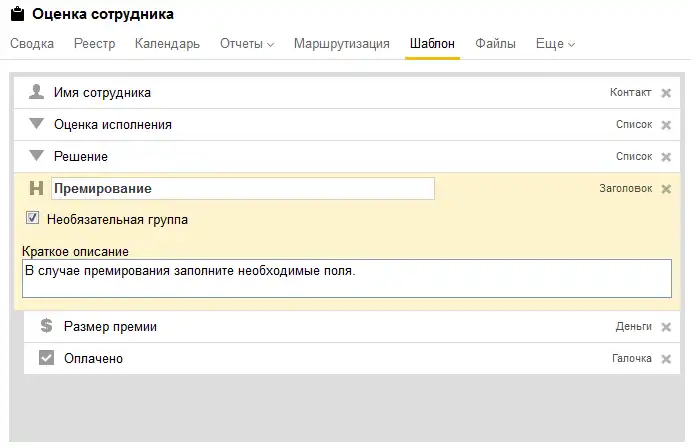Toggle the Необязательная группа checkbox
Image resolution: width=691 pixels, height=447 pixels.
(32, 218)
